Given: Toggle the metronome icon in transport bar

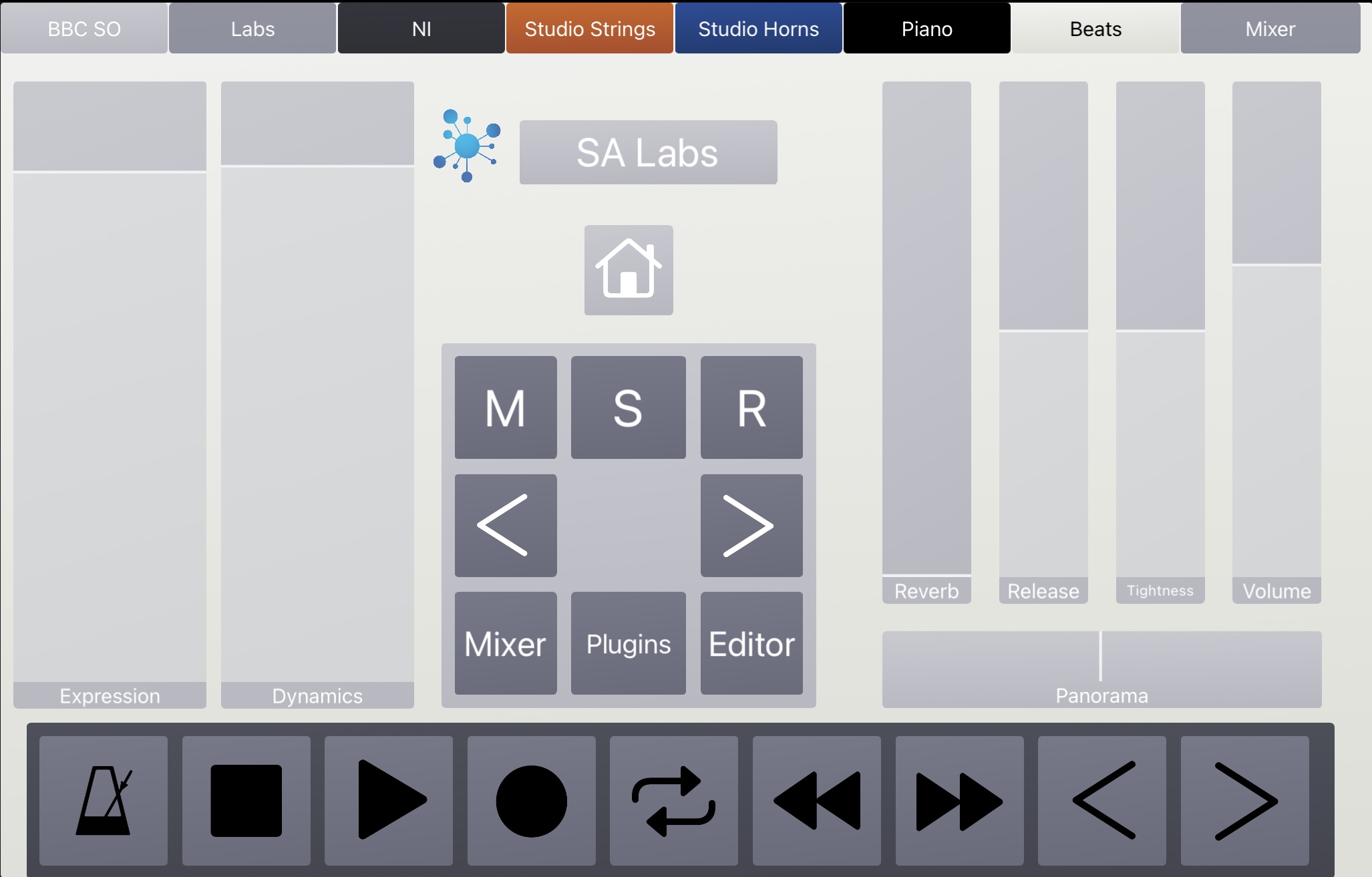Looking at the screenshot, I should 104,800.
